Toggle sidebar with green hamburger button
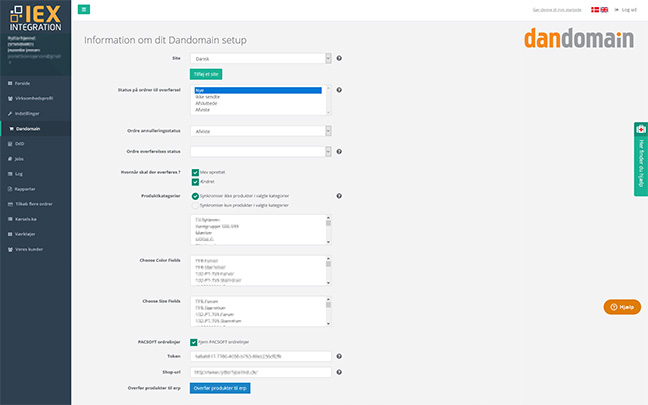 84,9
